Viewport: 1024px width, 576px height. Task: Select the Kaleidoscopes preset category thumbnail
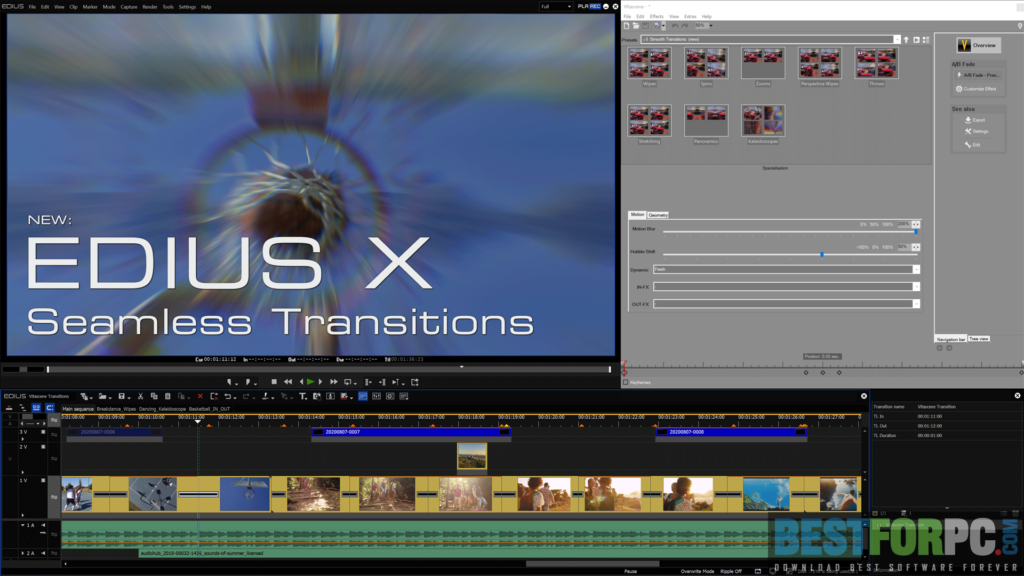pos(763,121)
